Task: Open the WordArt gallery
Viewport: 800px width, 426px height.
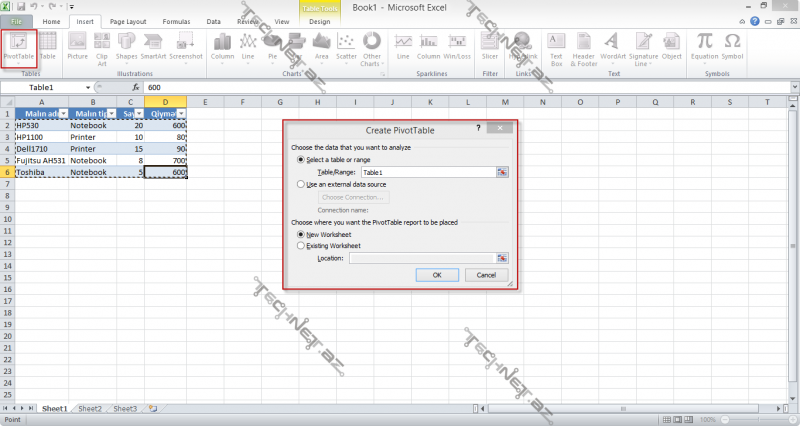Action: [613, 47]
